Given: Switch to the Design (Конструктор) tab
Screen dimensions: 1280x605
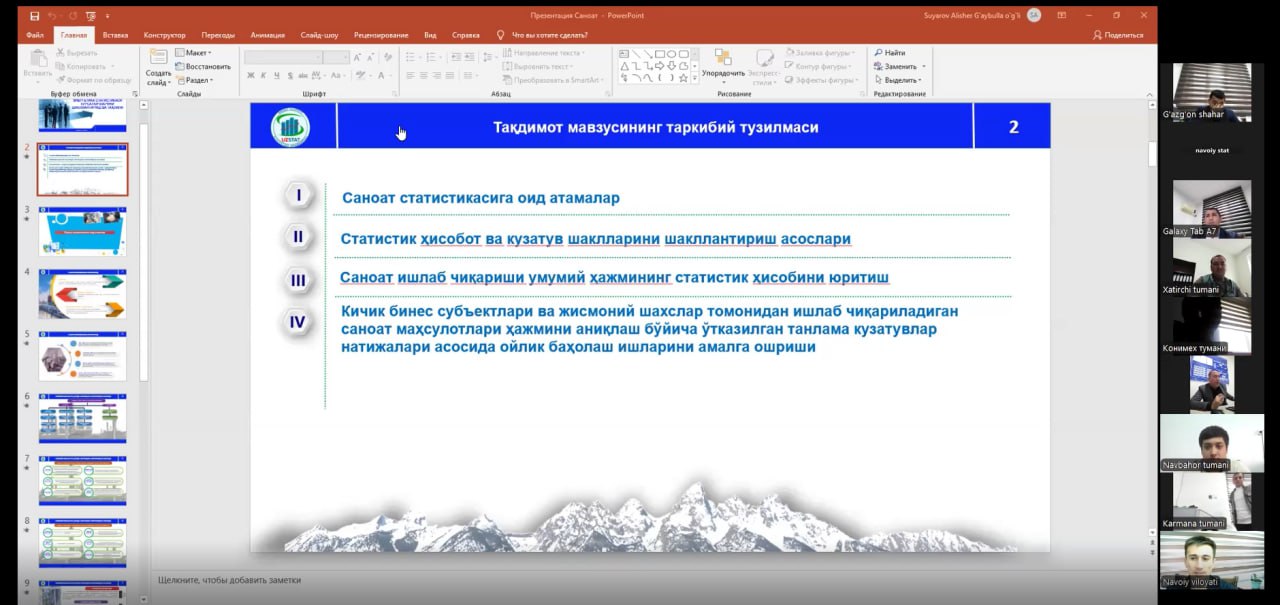Looking at the screenshot, I should (x=164, y=35).
